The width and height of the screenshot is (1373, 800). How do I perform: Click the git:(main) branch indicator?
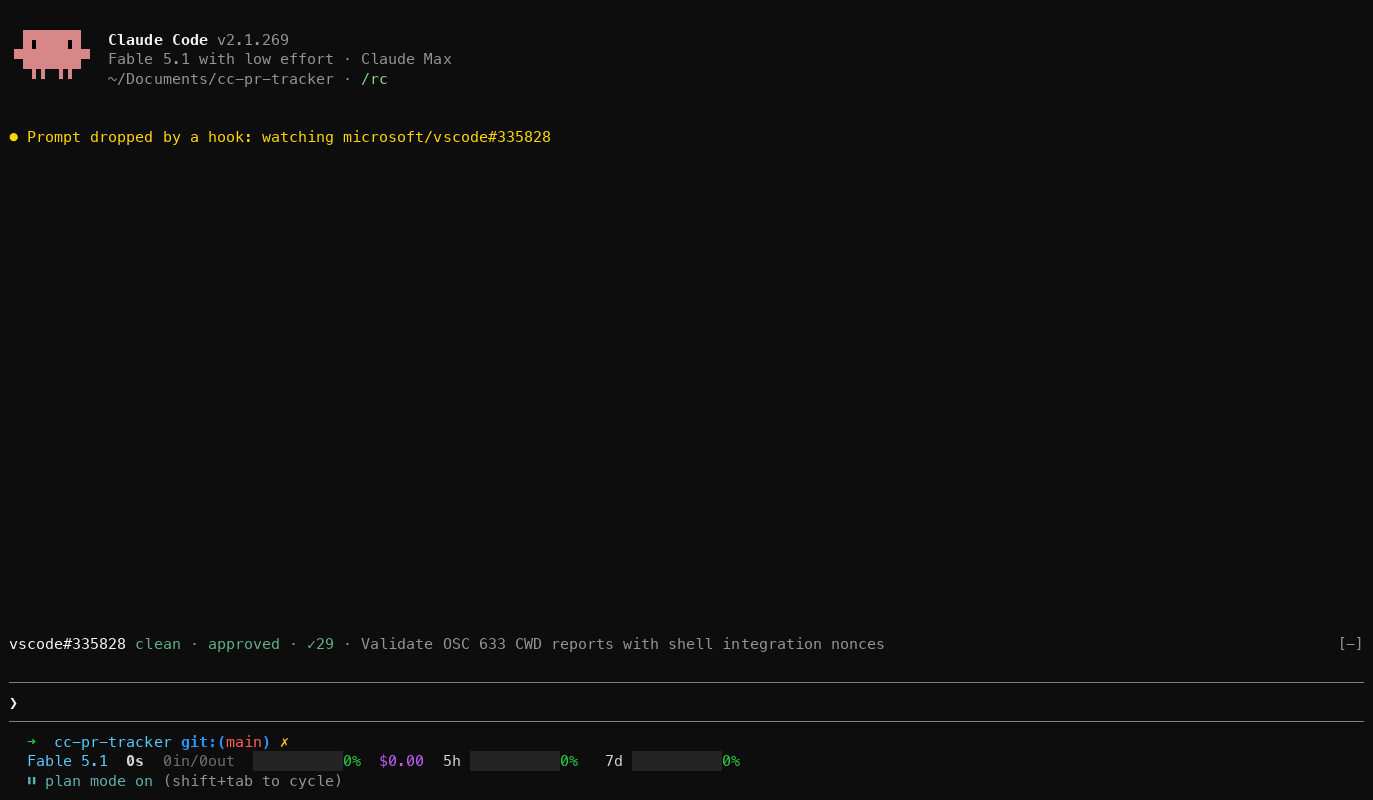pos(226,742)
